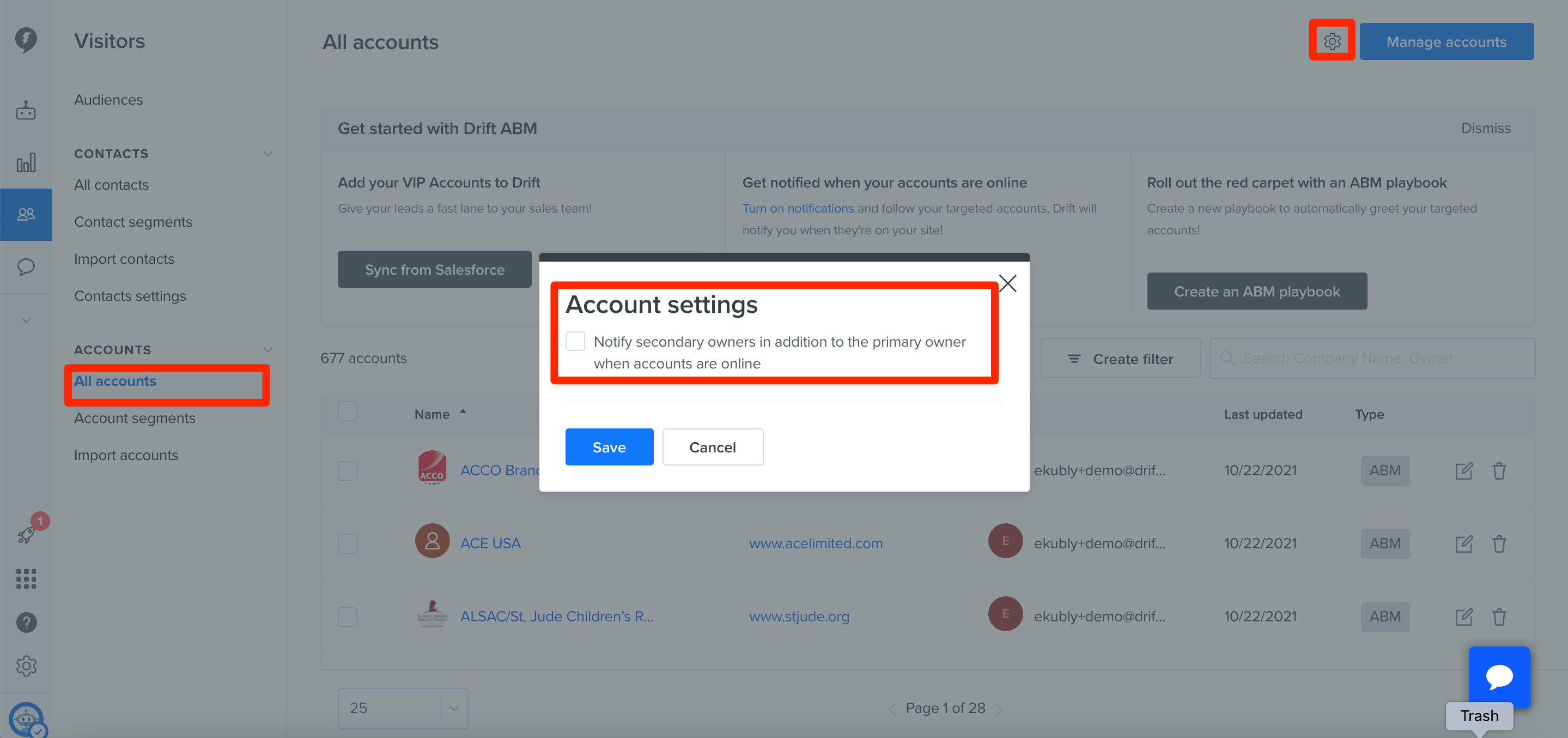Select the ACCO Brands row checkbox
This screenshot has height=738, width=1568.
[348, 471]
